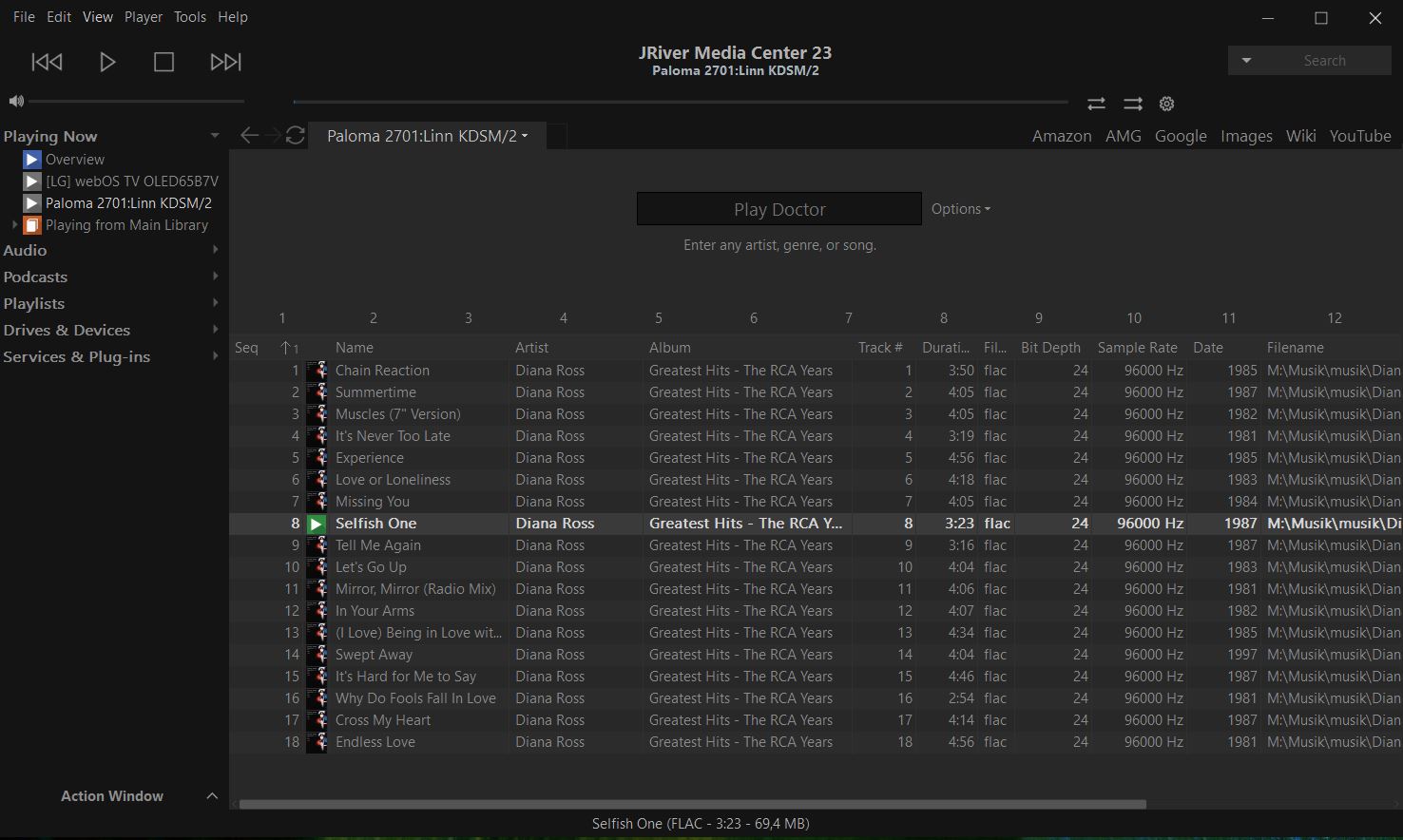Screen dimensions: 1403x840
Task: Click the Wiki link
Action: 1300,136
